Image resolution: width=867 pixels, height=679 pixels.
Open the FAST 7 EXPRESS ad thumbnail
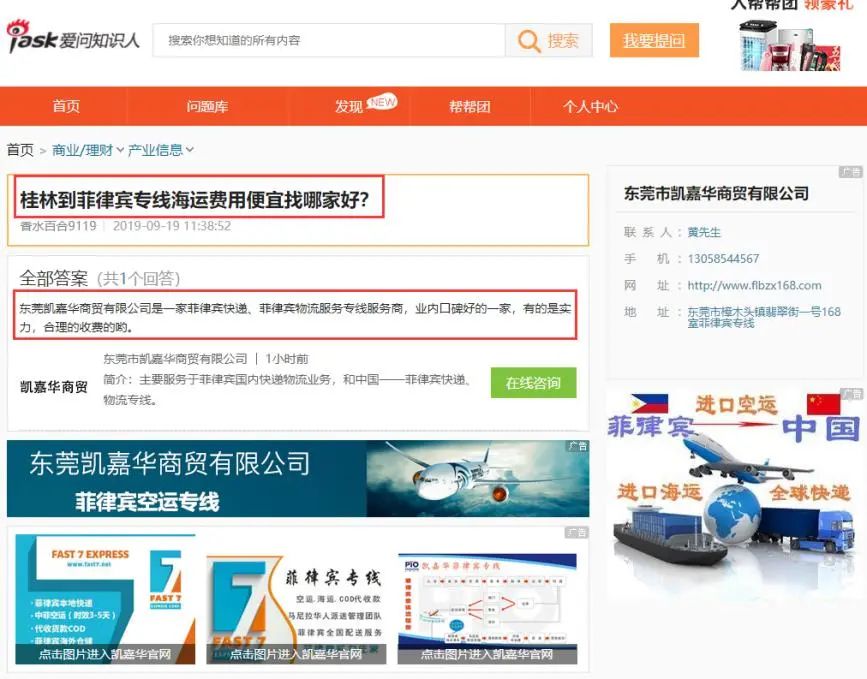[x=105, y=599]
